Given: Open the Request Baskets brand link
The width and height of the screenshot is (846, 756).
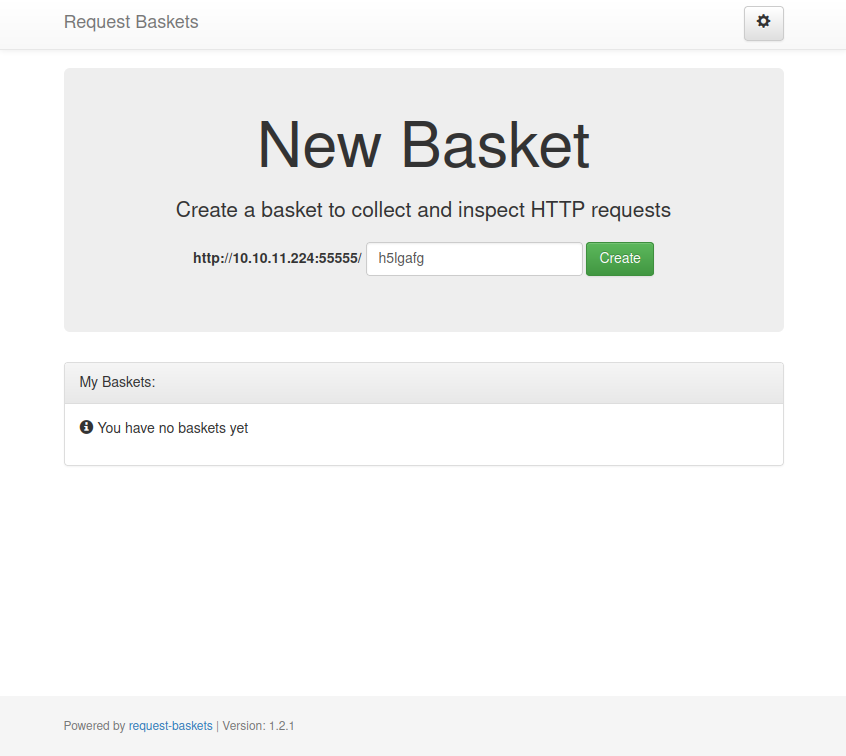Looking at the screenshot, I should coord(131,22).
